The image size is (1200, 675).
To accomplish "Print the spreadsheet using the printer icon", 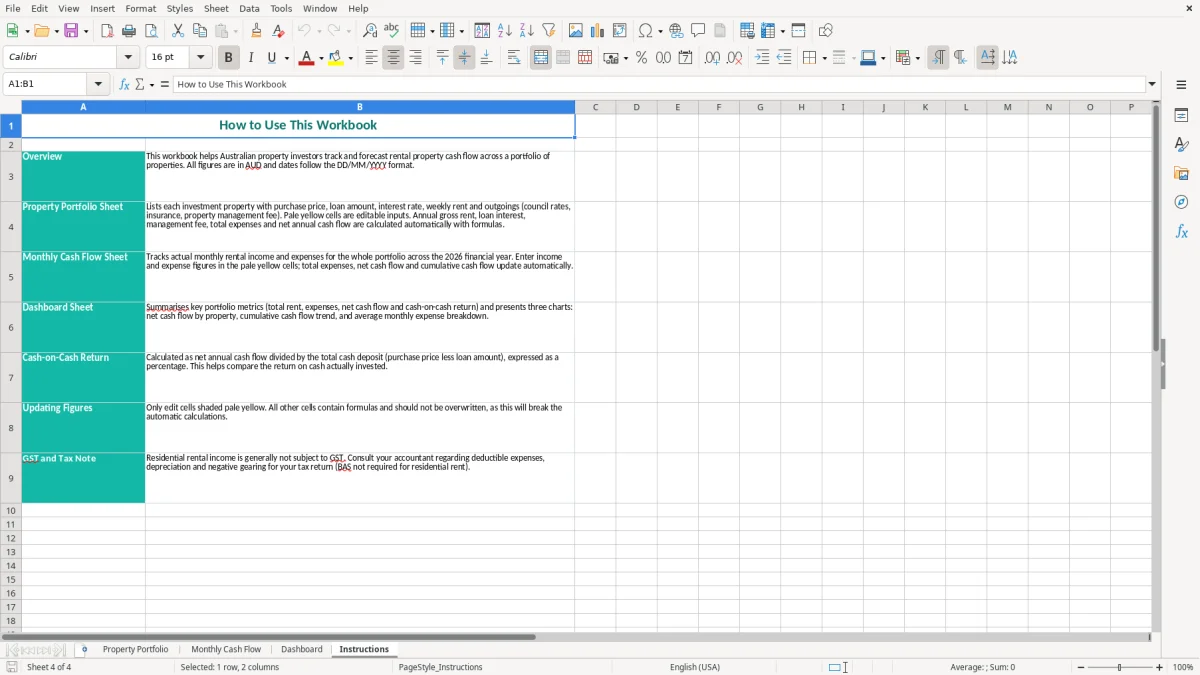I will click(129, 31).
